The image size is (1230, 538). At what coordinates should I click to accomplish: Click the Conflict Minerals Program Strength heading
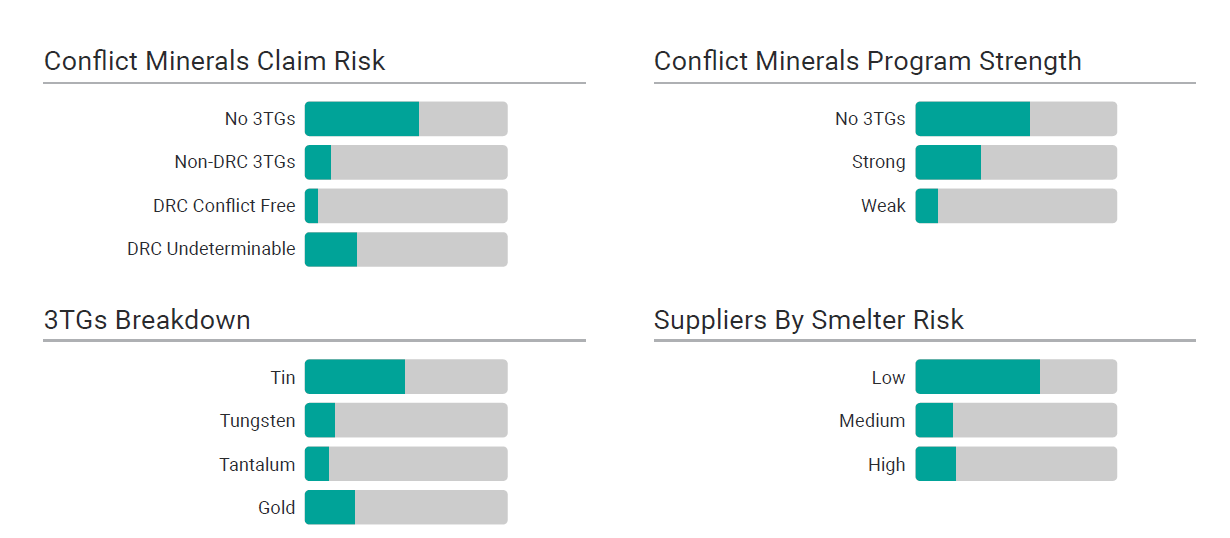[867, 61]
